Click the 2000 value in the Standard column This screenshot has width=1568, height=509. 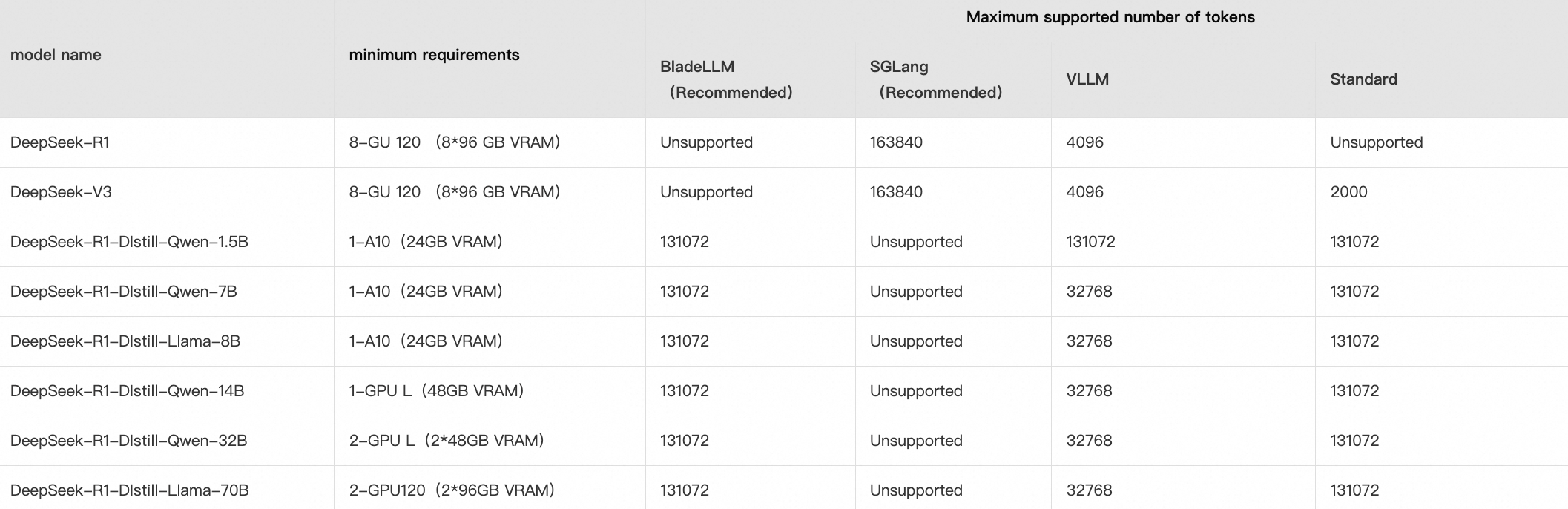click(x=1348, y=192)
